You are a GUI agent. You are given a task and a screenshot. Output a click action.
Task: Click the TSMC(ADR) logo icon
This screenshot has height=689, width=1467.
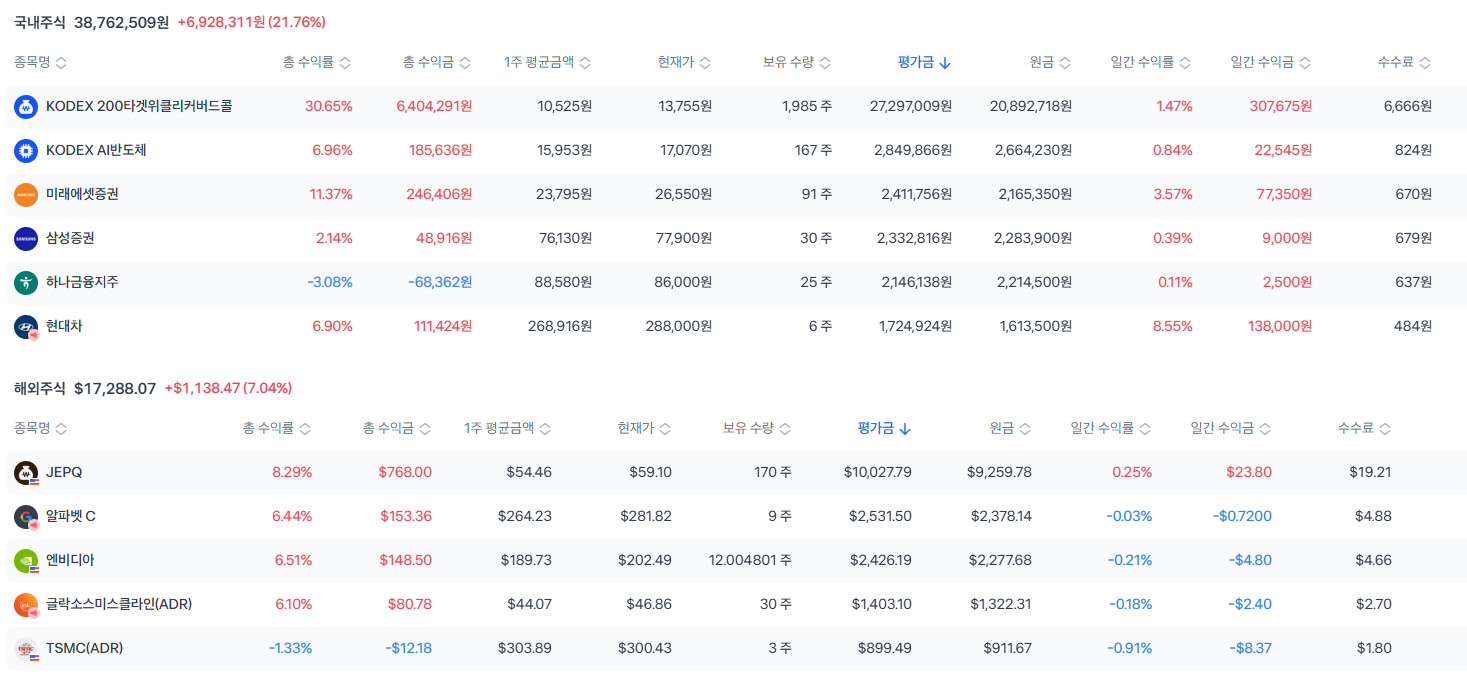pos(26,648)
